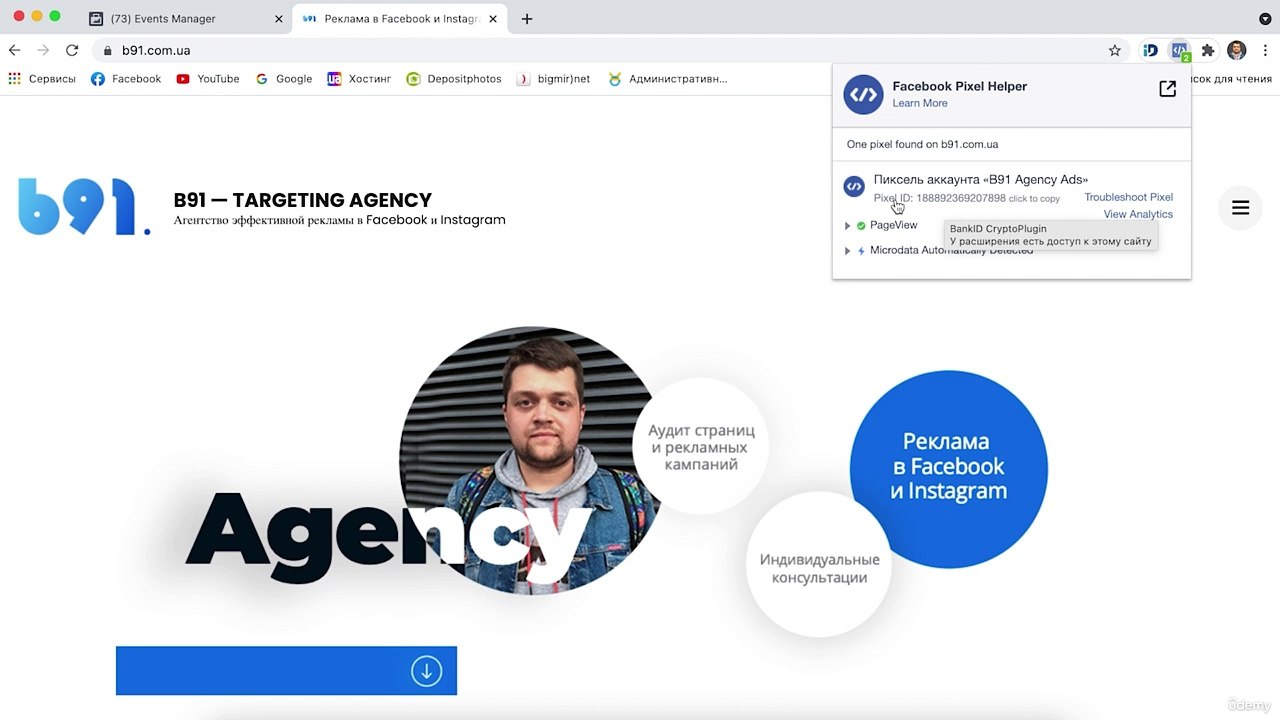The height and width of the screenshot is (720, 1280).
Task: Open the Chrome profile avatar
Action: coord(1237,50)
